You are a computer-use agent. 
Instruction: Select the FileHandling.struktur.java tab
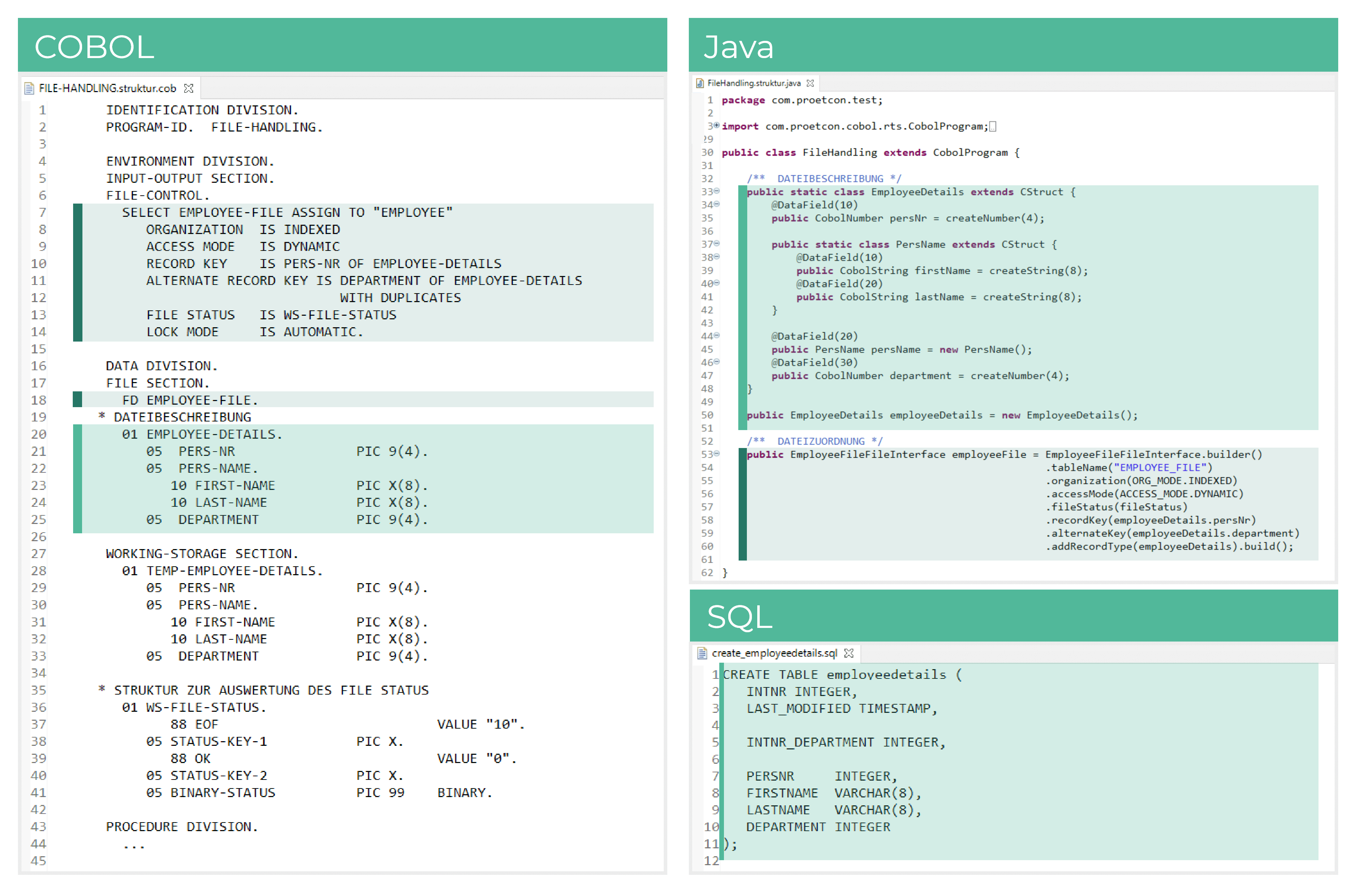point(754,83)
